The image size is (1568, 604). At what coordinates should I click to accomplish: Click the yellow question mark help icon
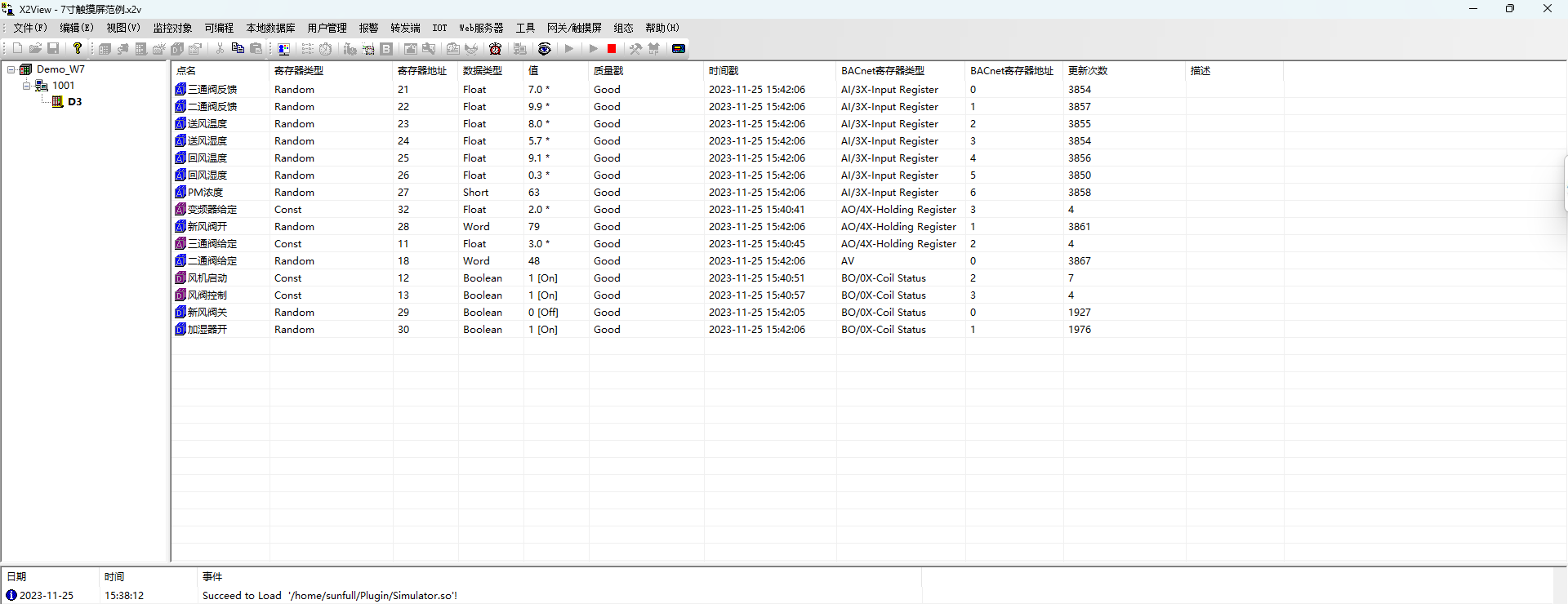(x=78, y=49)
